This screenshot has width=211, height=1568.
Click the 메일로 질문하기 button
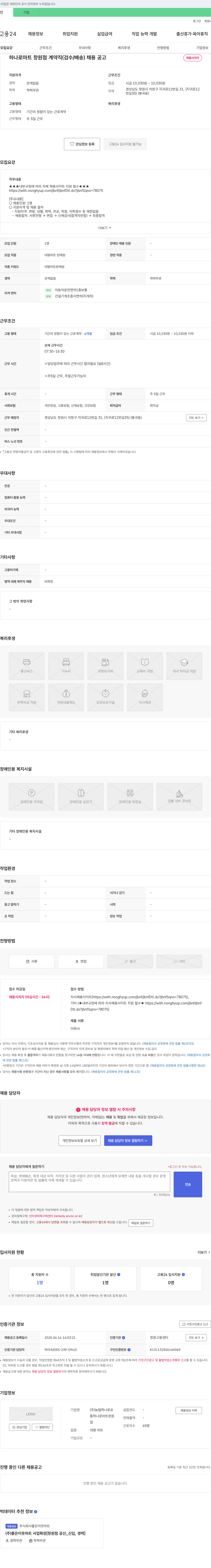point(140,1223)
